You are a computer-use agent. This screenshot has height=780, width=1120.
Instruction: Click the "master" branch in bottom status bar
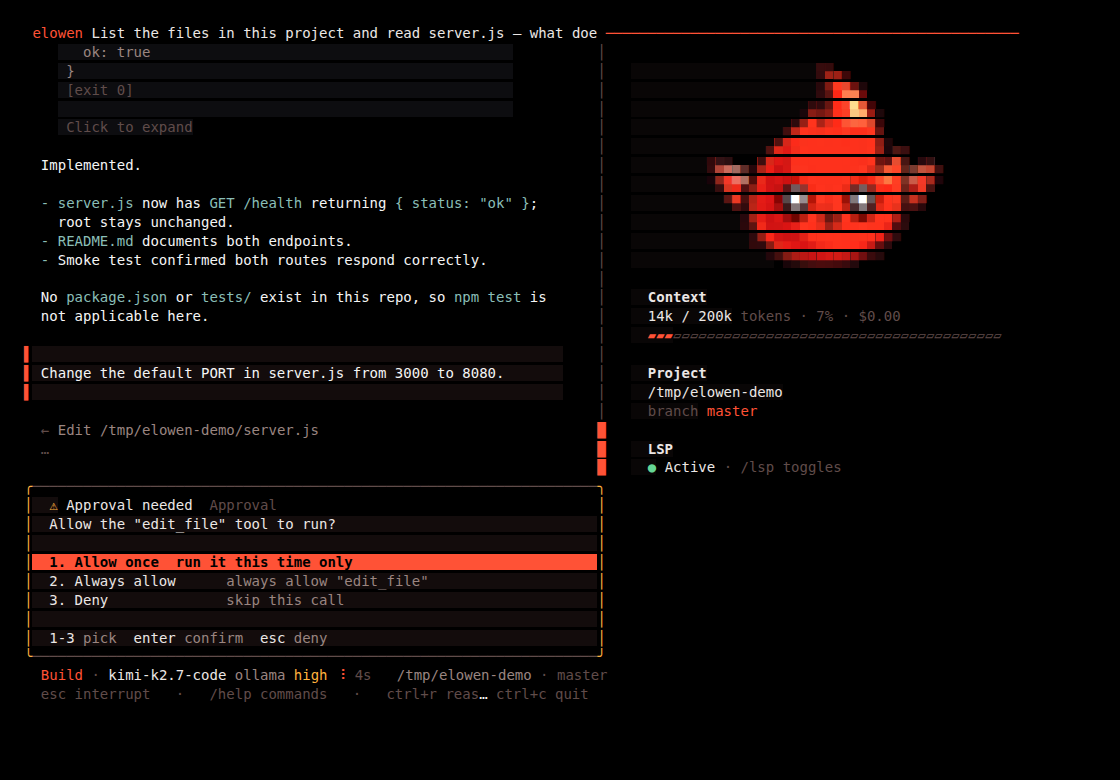[582, 675]
